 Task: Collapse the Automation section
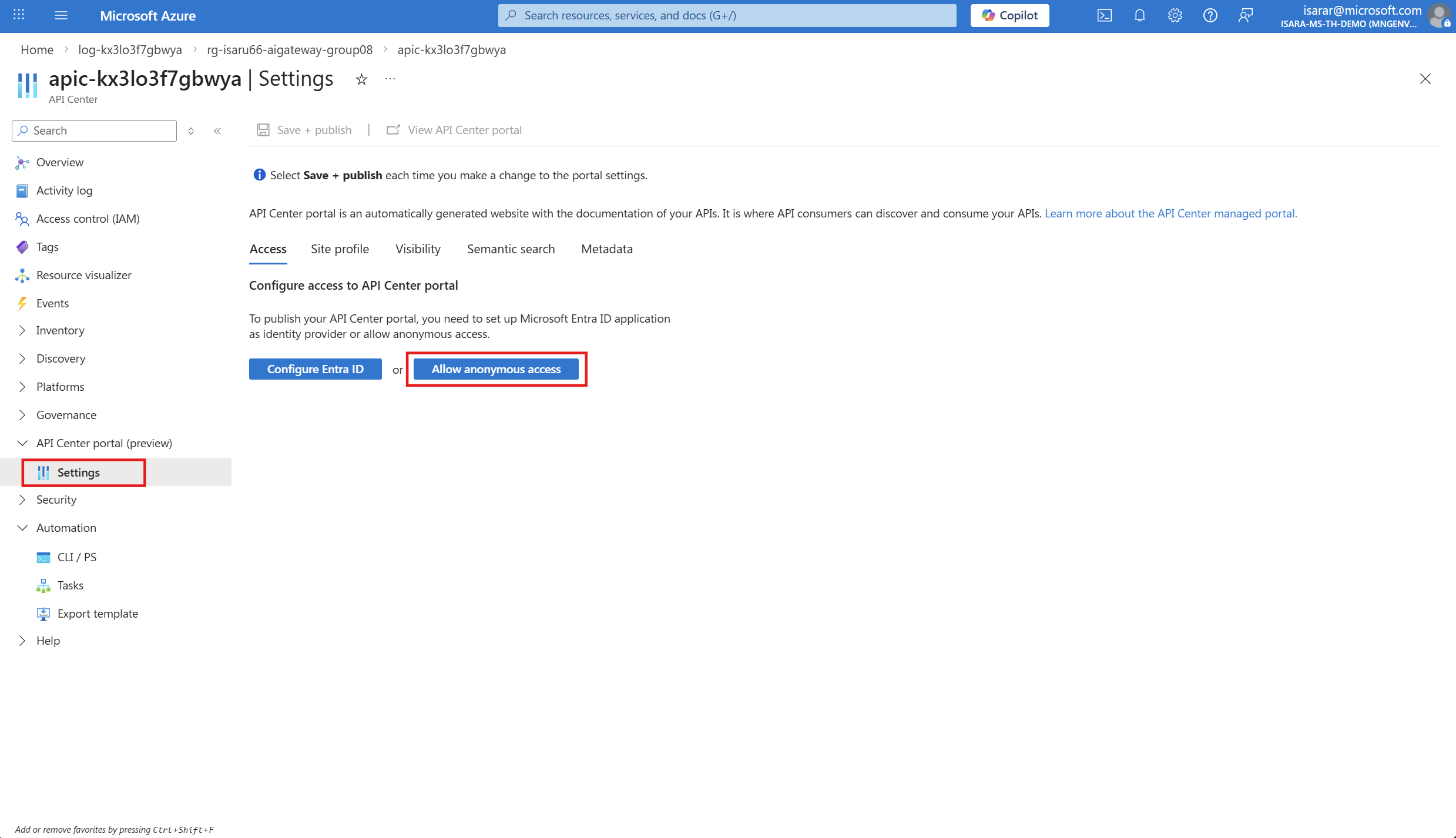66,528
